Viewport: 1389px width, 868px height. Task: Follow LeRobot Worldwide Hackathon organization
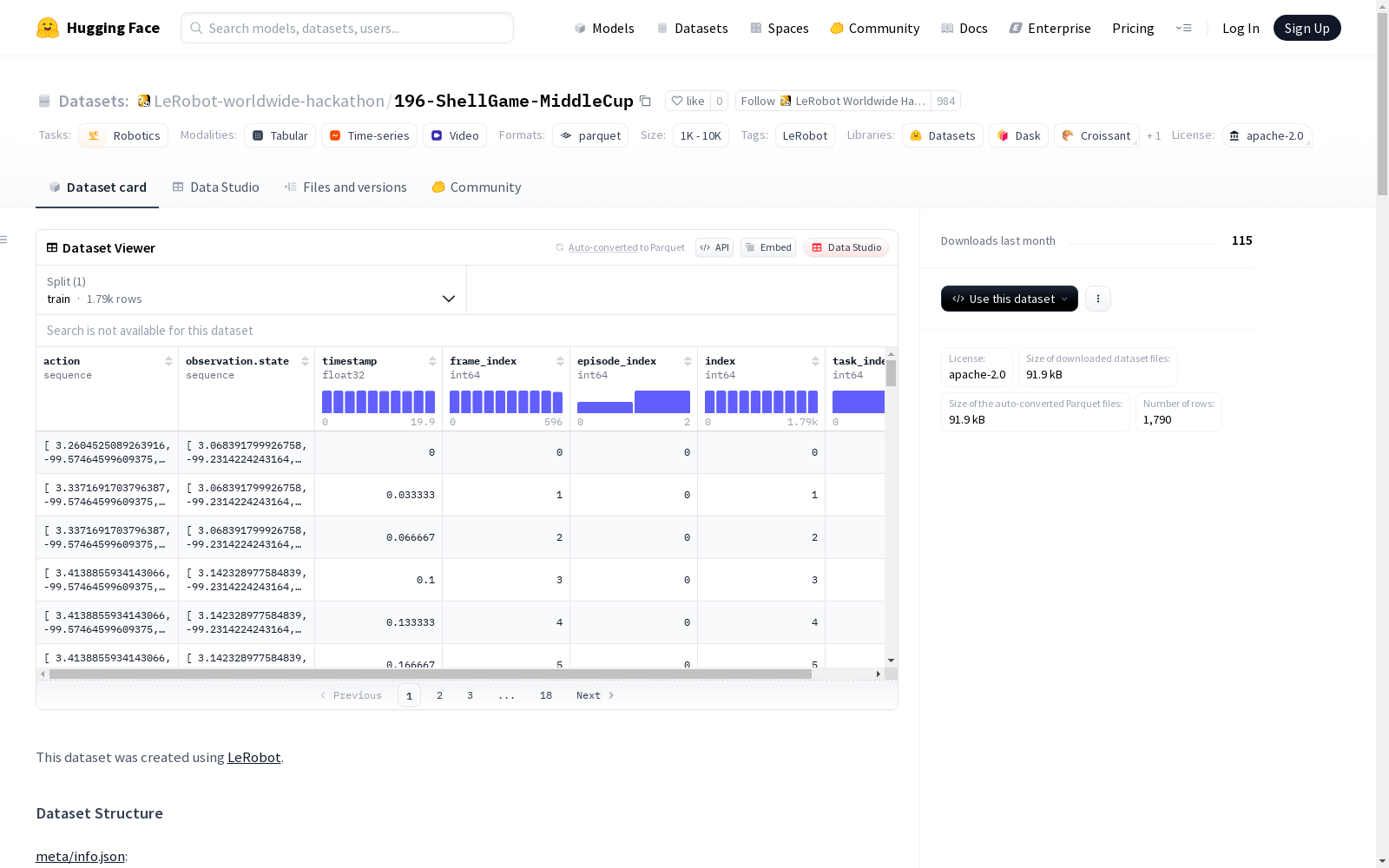[833, 101]
